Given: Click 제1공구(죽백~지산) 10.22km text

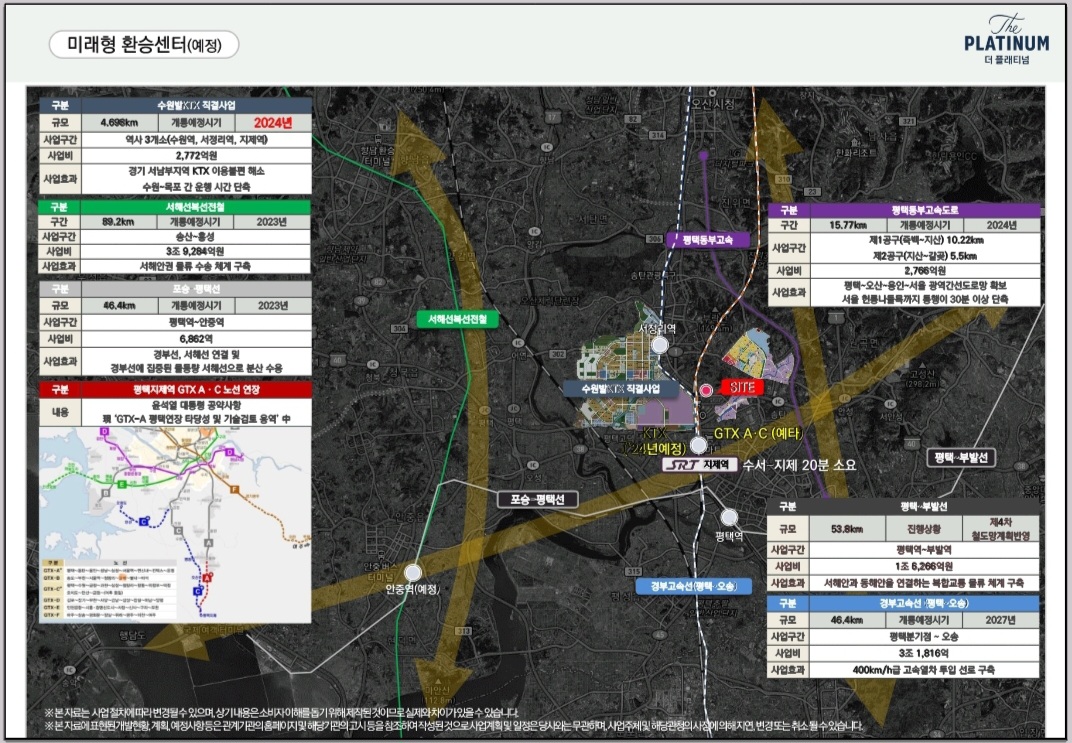Looking at the screenshot, I should click(x=924, y=241).
